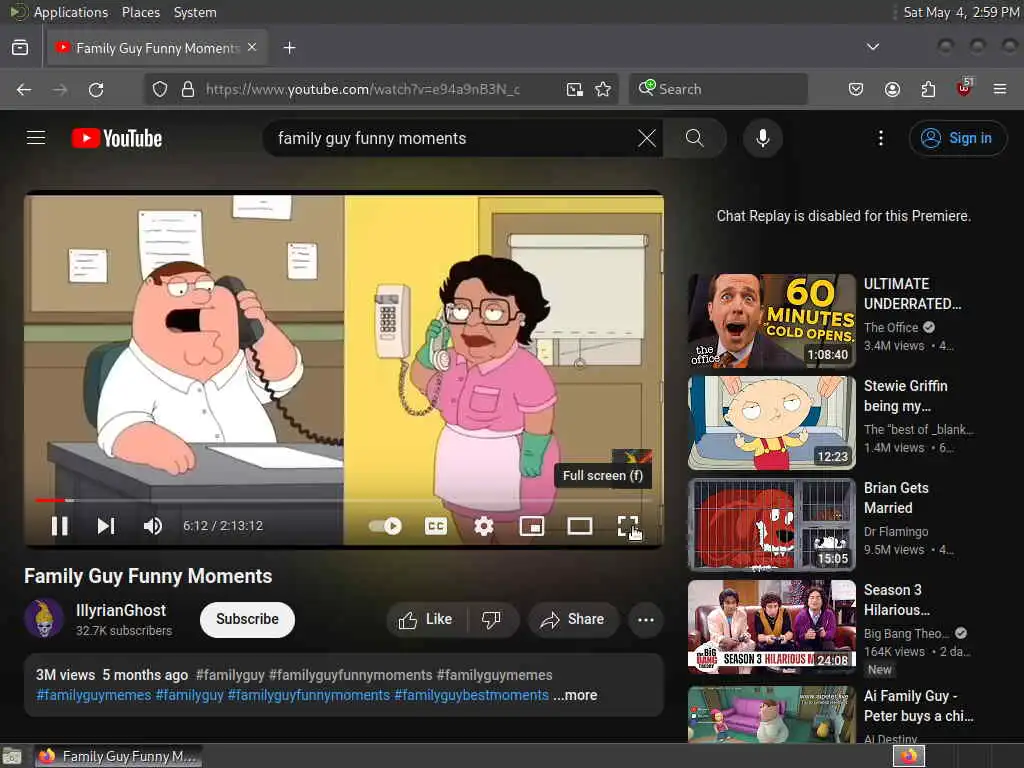Image resolution: width=1024 pixels, height=768 pixels.
Task: Skip to the next video
Action: tap(106, 526)
